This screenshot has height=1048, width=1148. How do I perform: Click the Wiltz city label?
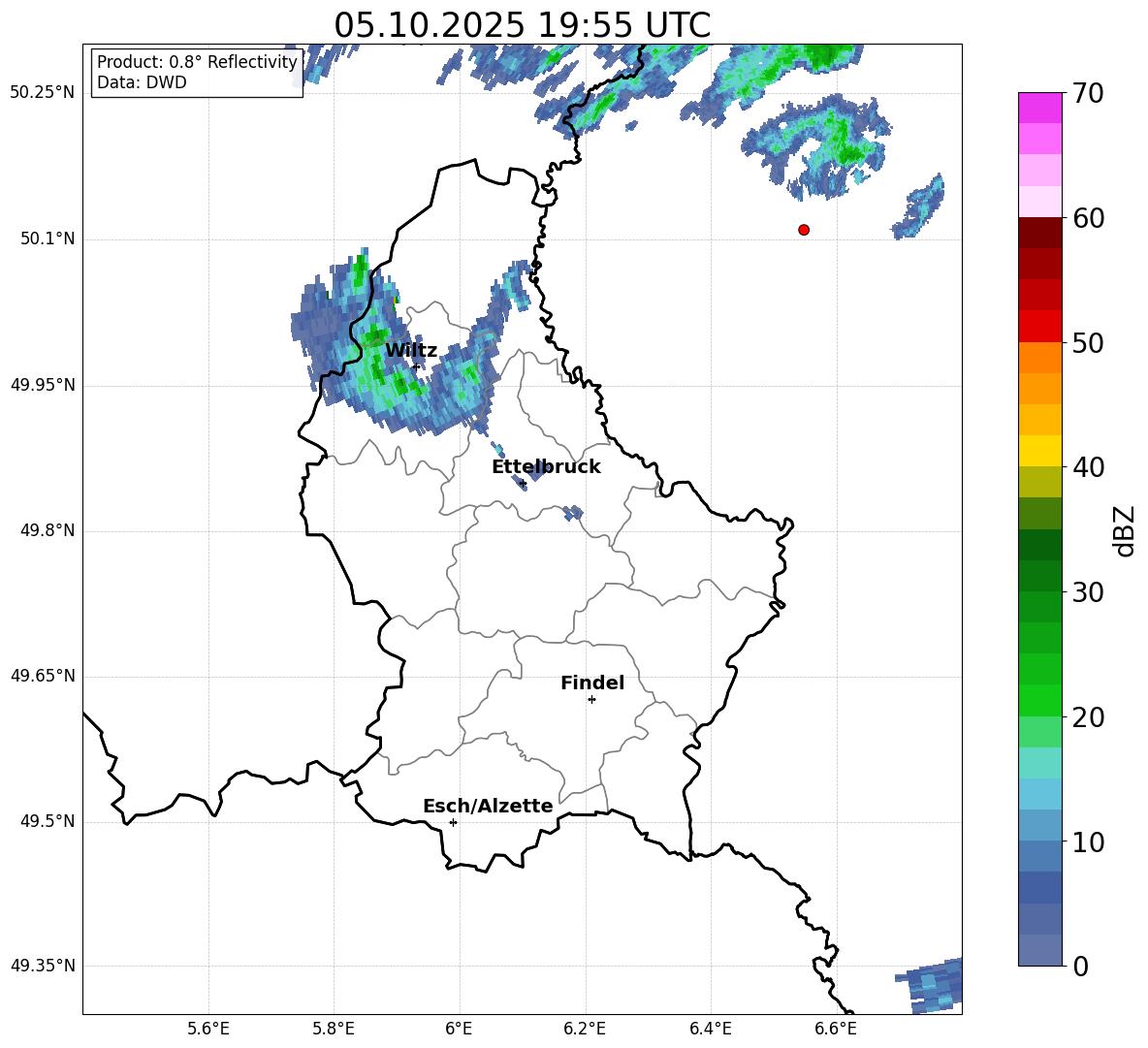click(411, 351)
